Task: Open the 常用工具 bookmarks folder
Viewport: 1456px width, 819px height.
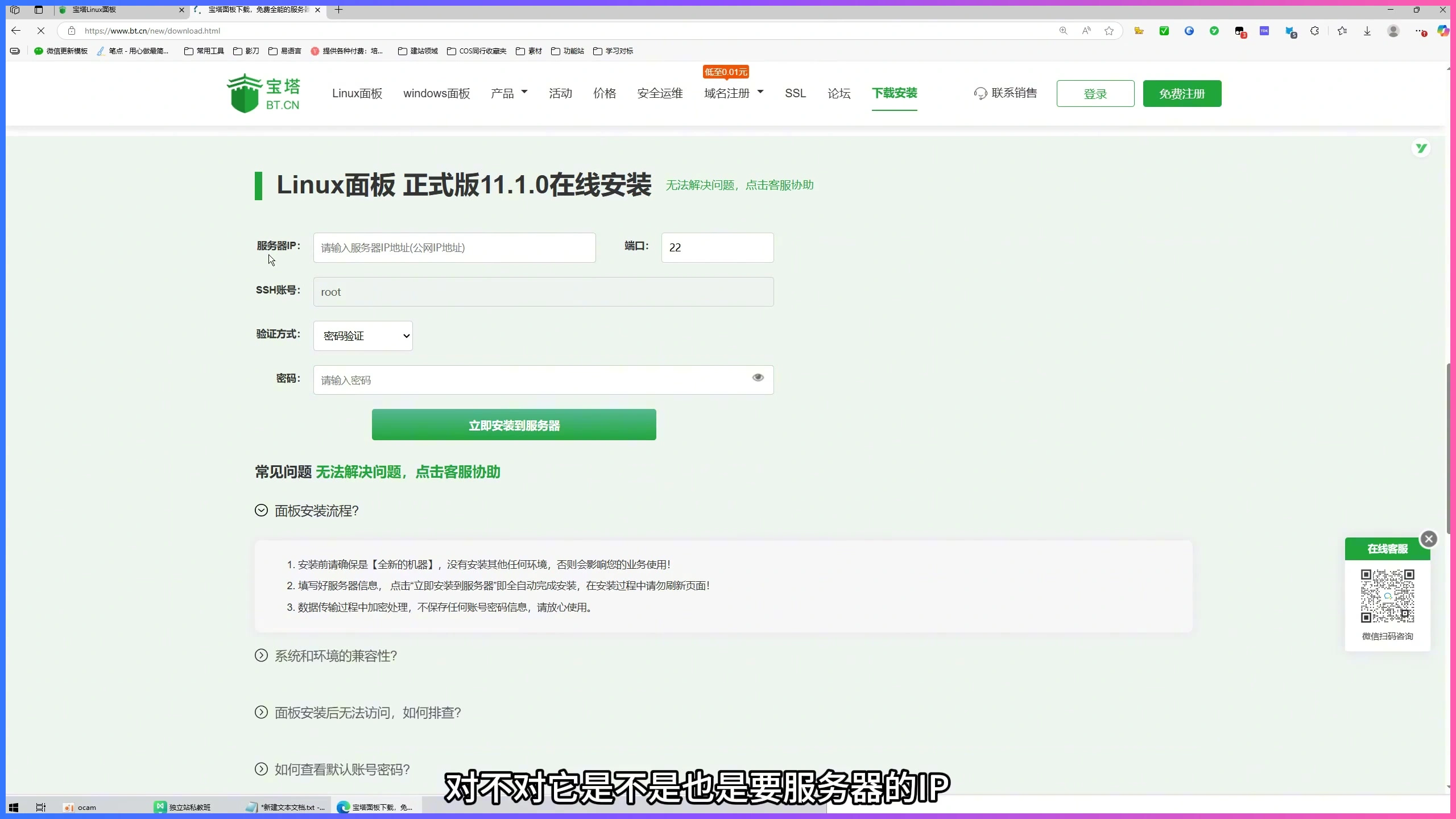Action: click(x=204, y=51)
